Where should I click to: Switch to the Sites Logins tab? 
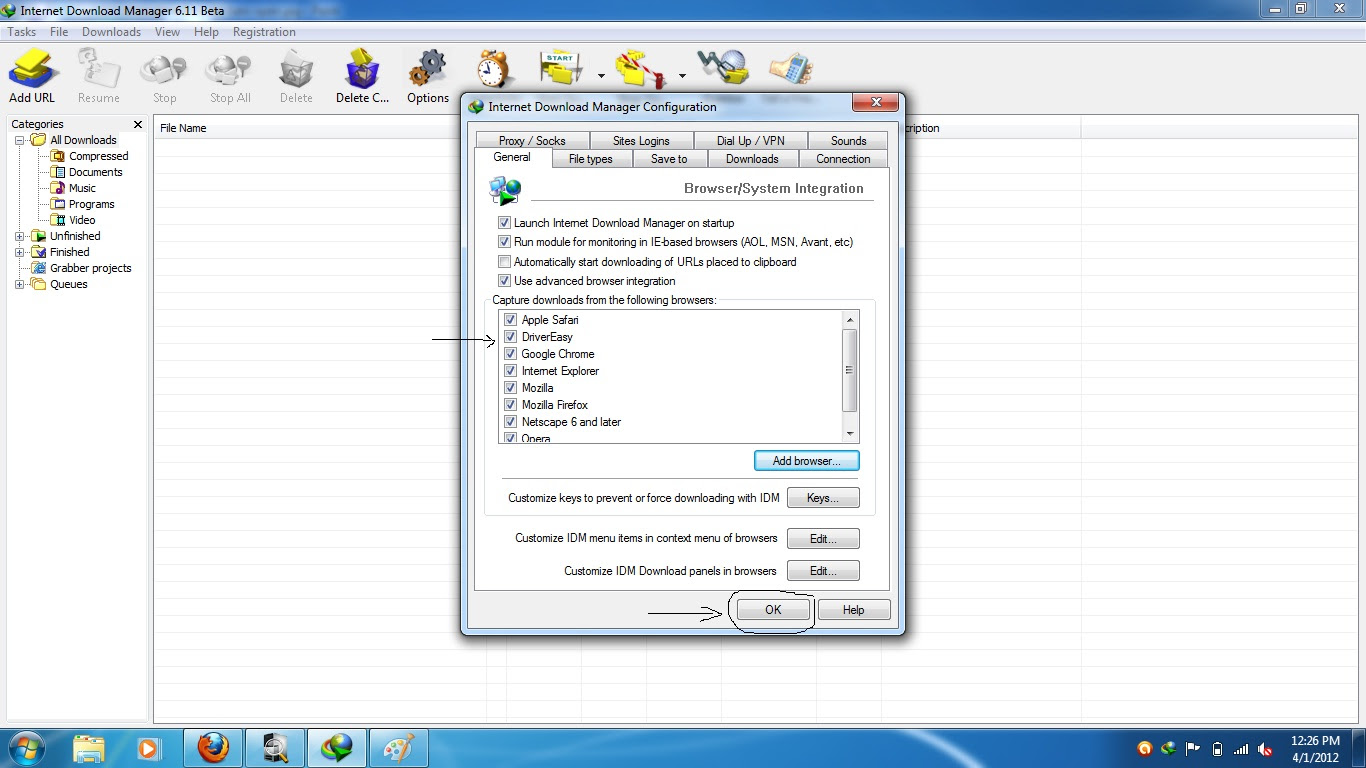[641, 141]
